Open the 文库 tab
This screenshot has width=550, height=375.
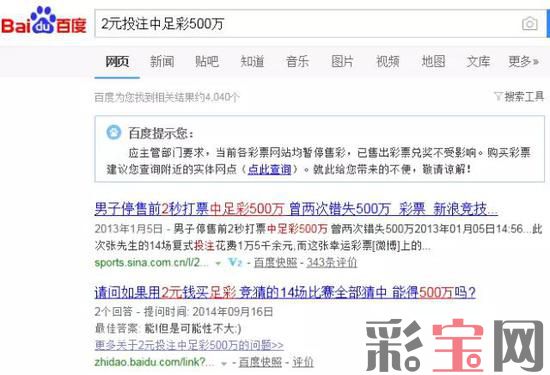478,62
